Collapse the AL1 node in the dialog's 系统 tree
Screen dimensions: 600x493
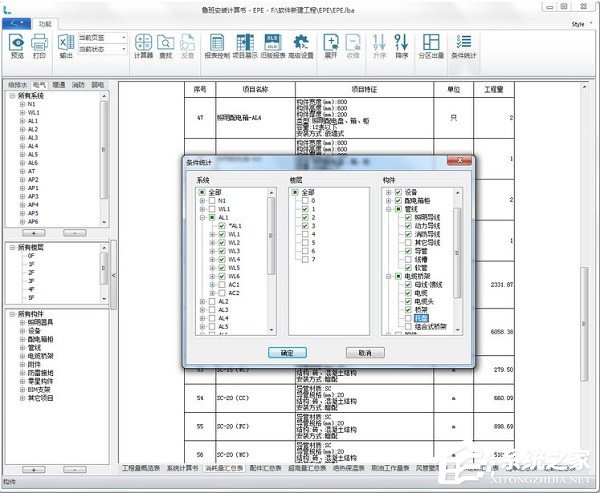pos(202,217)
